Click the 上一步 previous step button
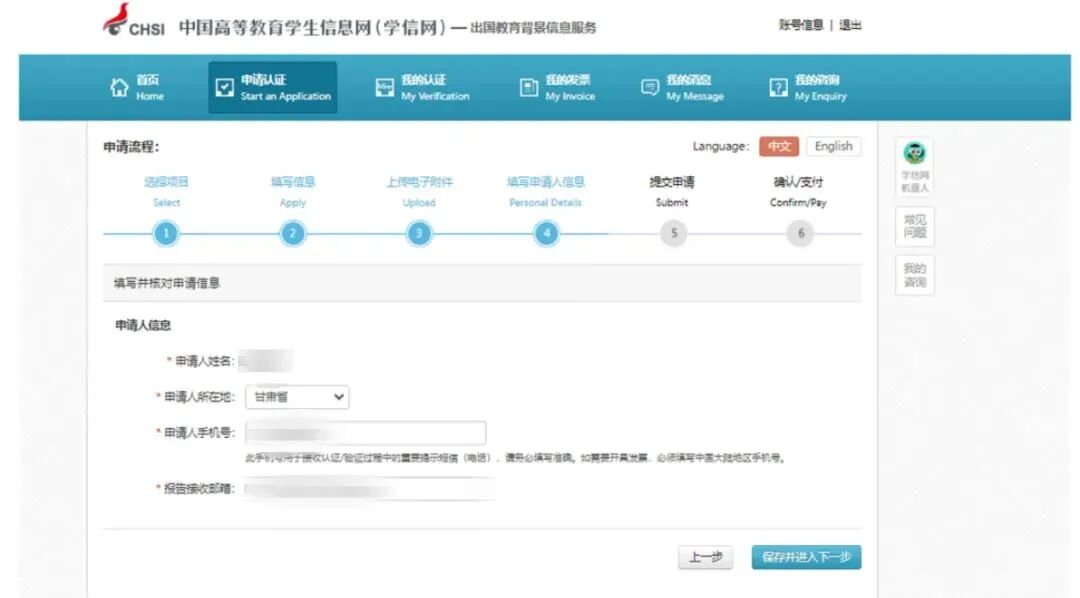The width and height of the screenshot is (1080, 598). [705, 557]
